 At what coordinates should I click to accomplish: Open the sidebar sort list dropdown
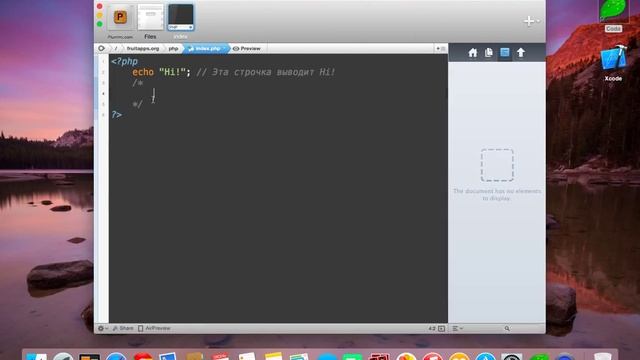pyautogui.click(x=458, y=328)
